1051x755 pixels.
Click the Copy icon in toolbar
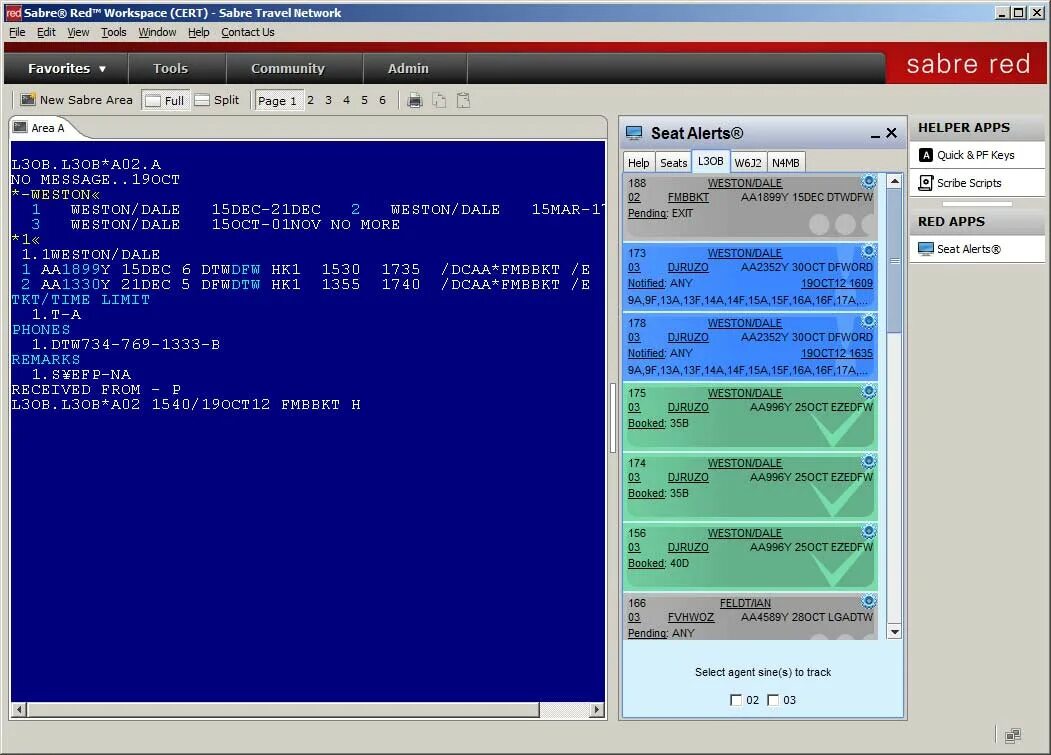pos(439,101)
